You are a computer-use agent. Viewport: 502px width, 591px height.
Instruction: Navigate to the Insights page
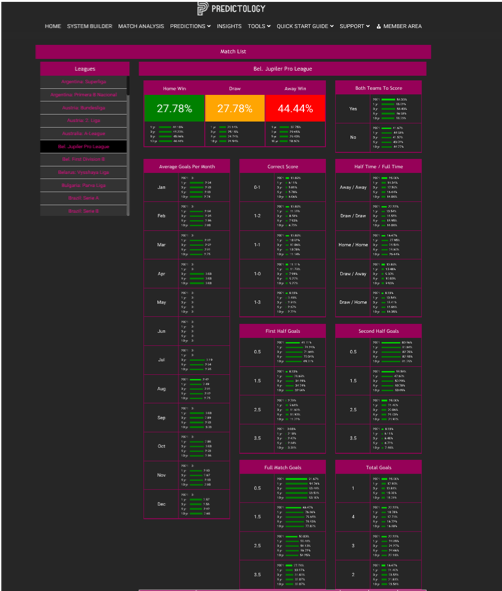[229, 26]
